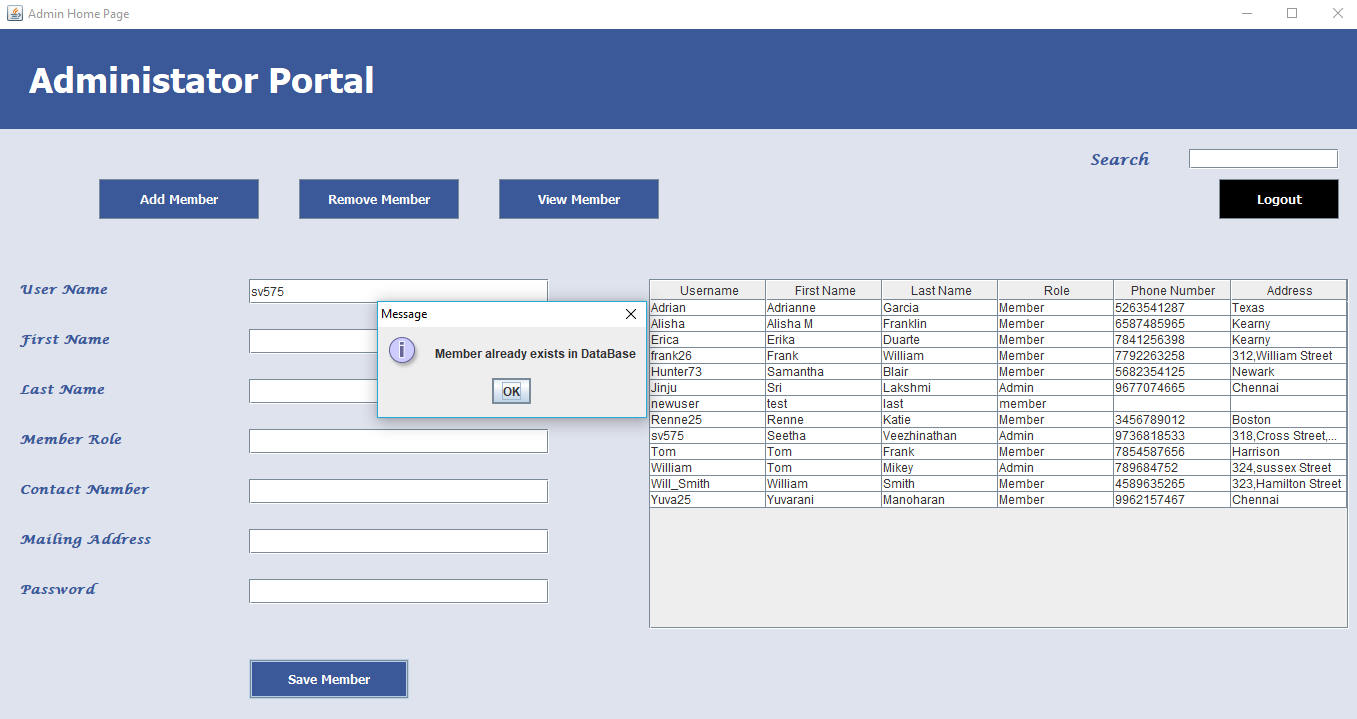Click the black Logout button
The height and width of the screenshot is (719, 1357).
[1278, 199]
